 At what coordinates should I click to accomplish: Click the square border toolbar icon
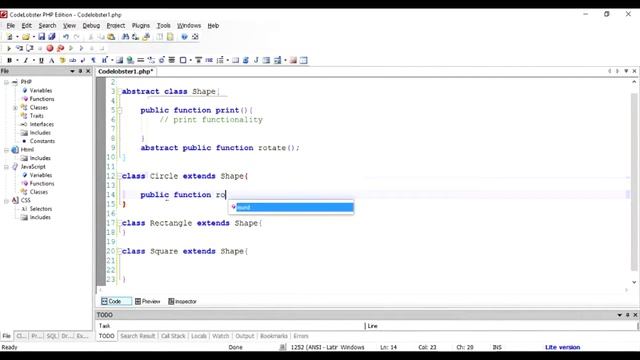(183, 60)
